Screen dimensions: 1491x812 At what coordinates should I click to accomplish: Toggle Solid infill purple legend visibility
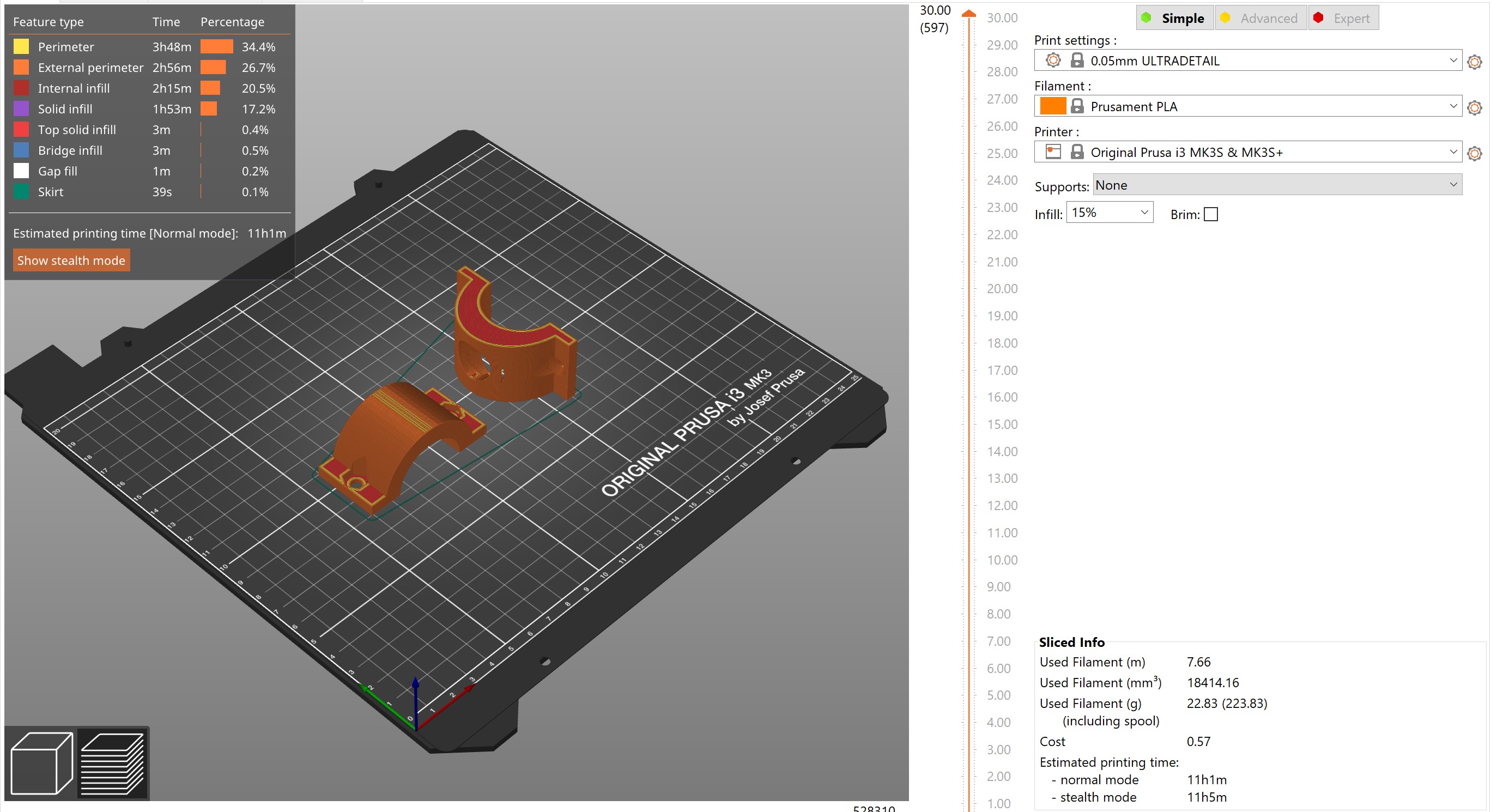coord(21,109)
